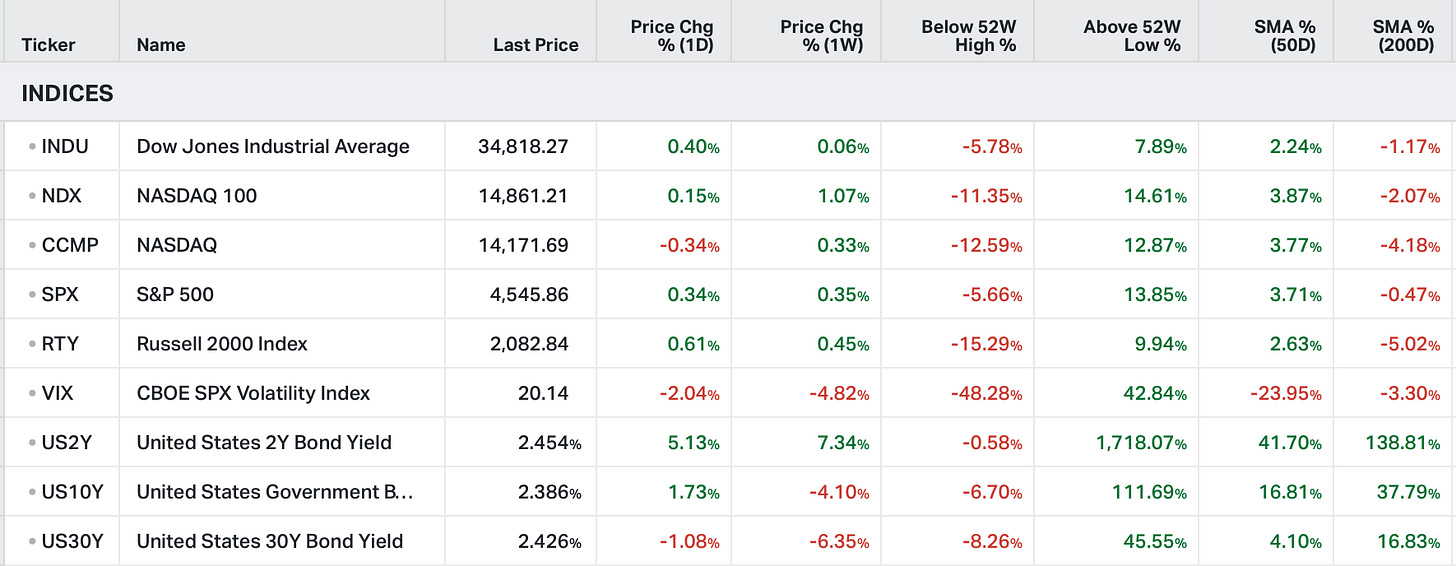Click the yield value 2.454%
1456x566 pixels.
pos(549,443)
